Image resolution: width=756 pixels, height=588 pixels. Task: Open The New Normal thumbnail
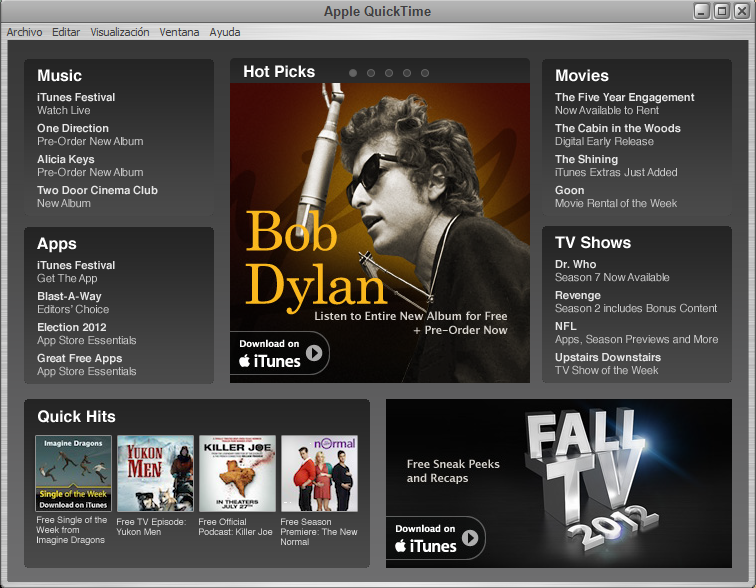[319, 473]
